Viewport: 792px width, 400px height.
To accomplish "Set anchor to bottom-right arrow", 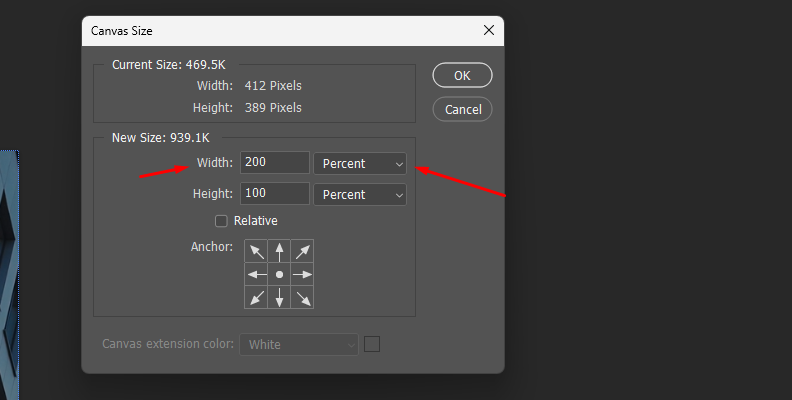I will [302, 297].
